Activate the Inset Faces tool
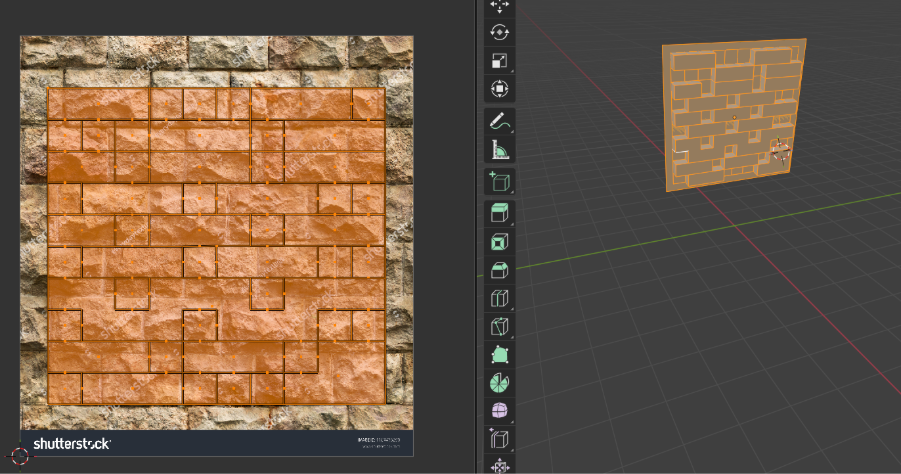This screenshot has width=901, height=474. pyautogui.click(x=498, y=241)
